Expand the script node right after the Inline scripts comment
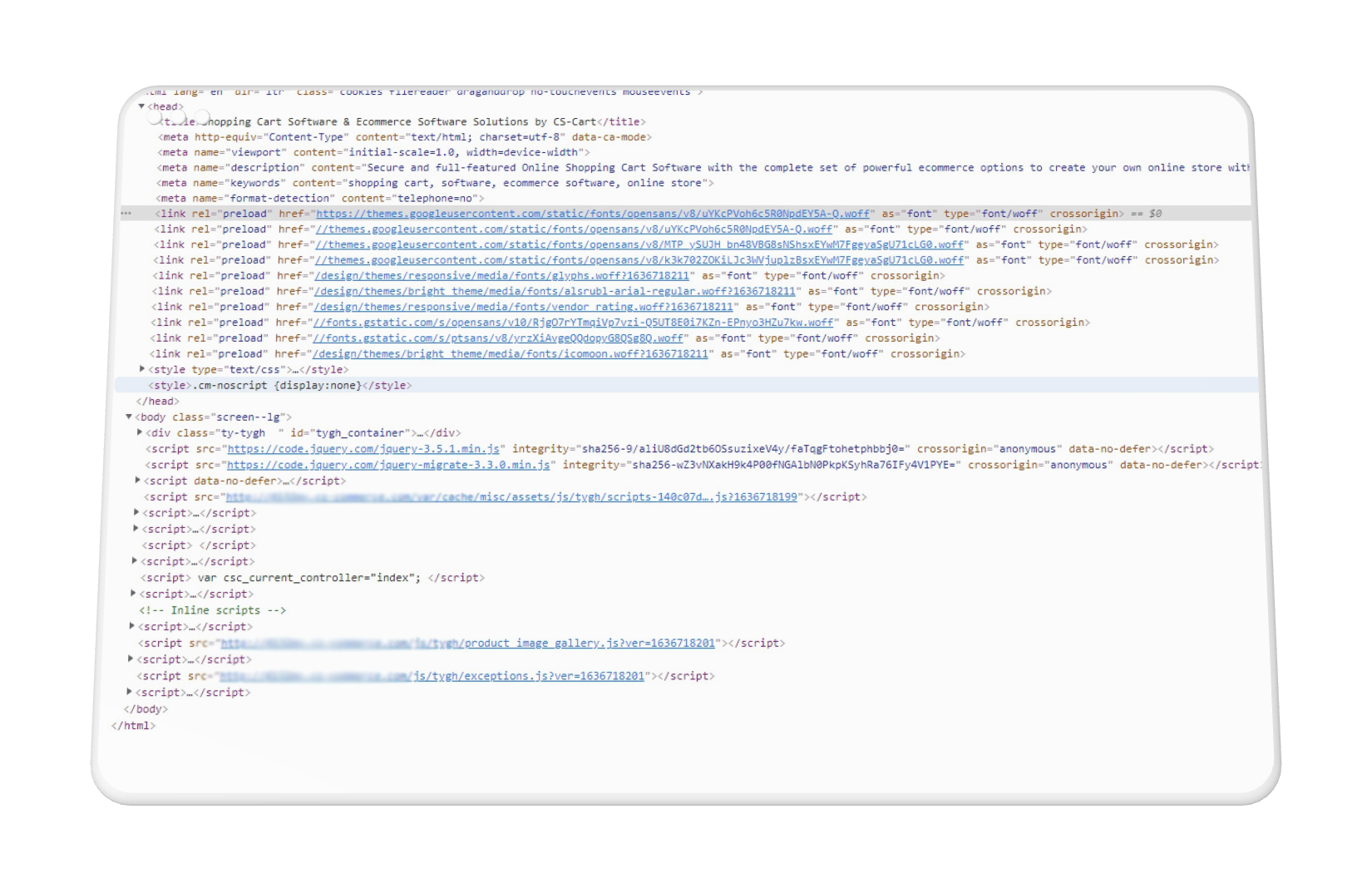 pos(131,626)
